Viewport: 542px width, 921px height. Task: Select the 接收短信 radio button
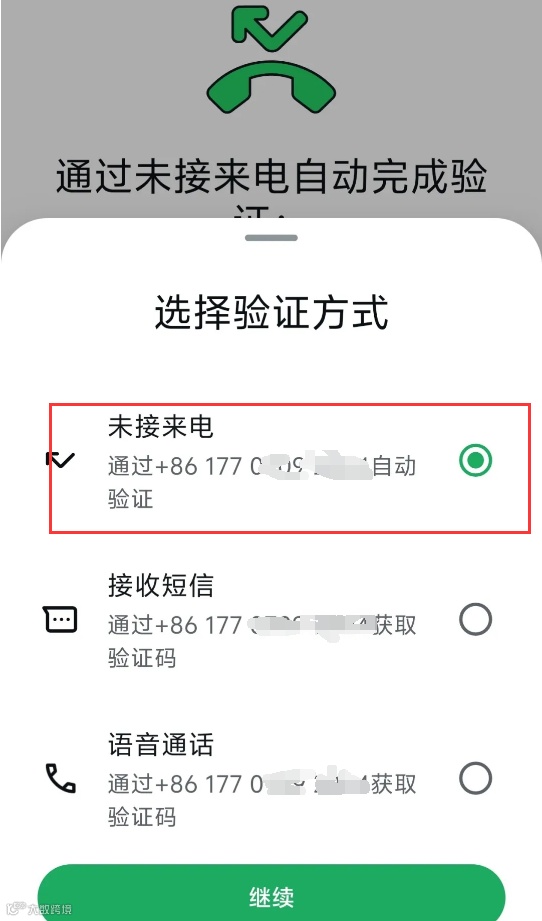click(x=475, y=619)
